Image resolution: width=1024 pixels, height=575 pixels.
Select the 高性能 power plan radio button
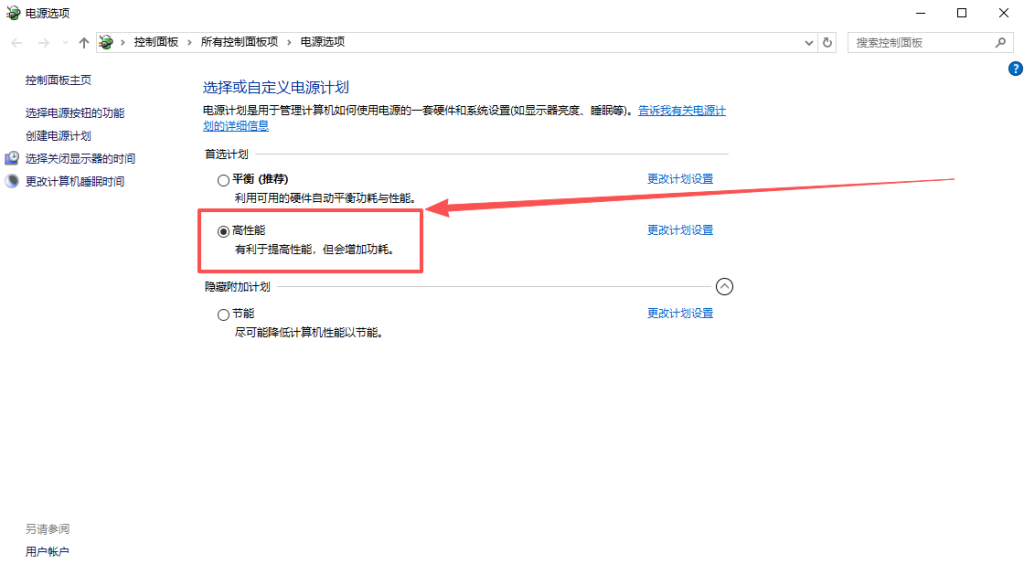point(223,231)
